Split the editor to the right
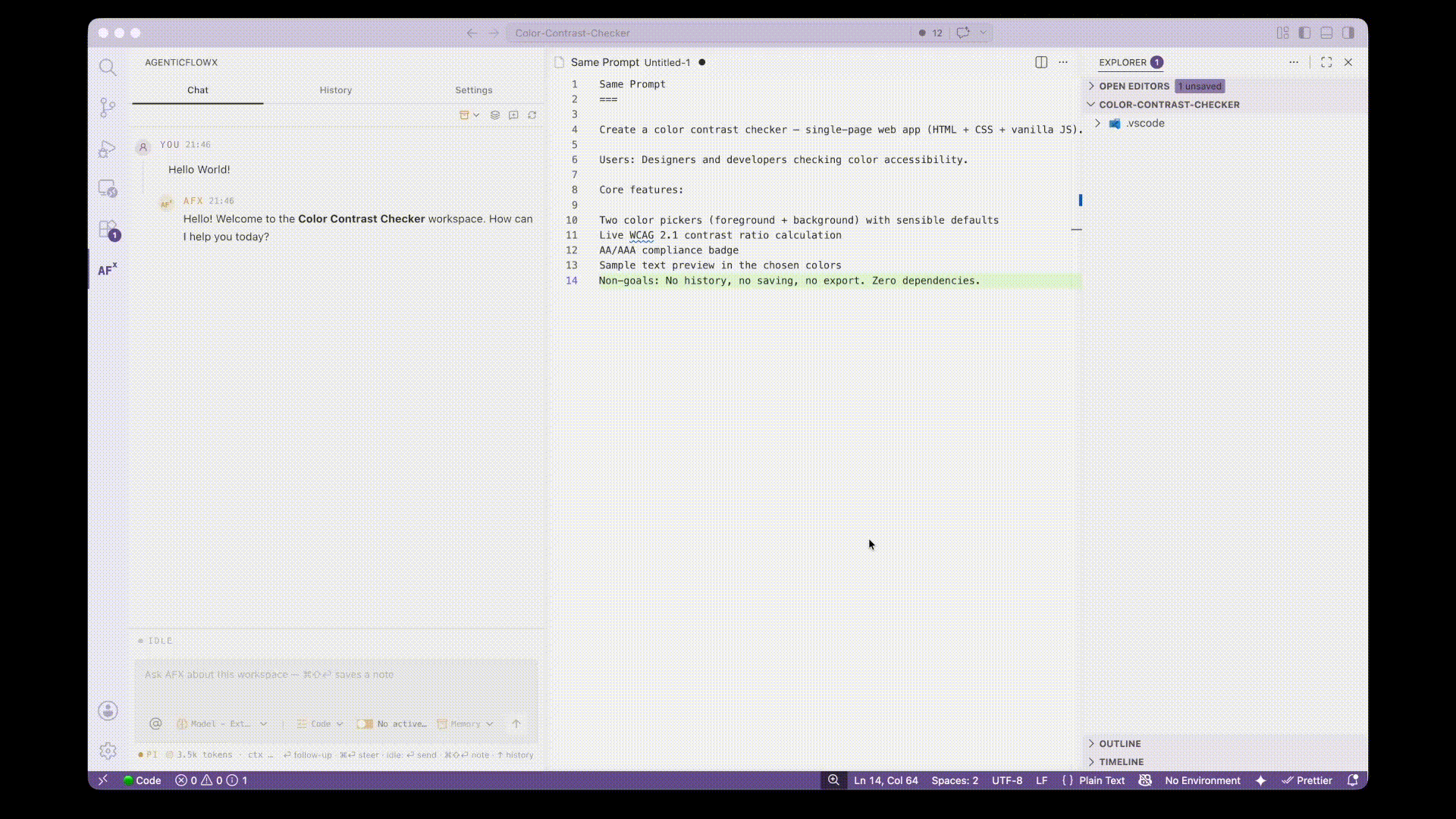The image size is (1456, 819). point(1041,62)
